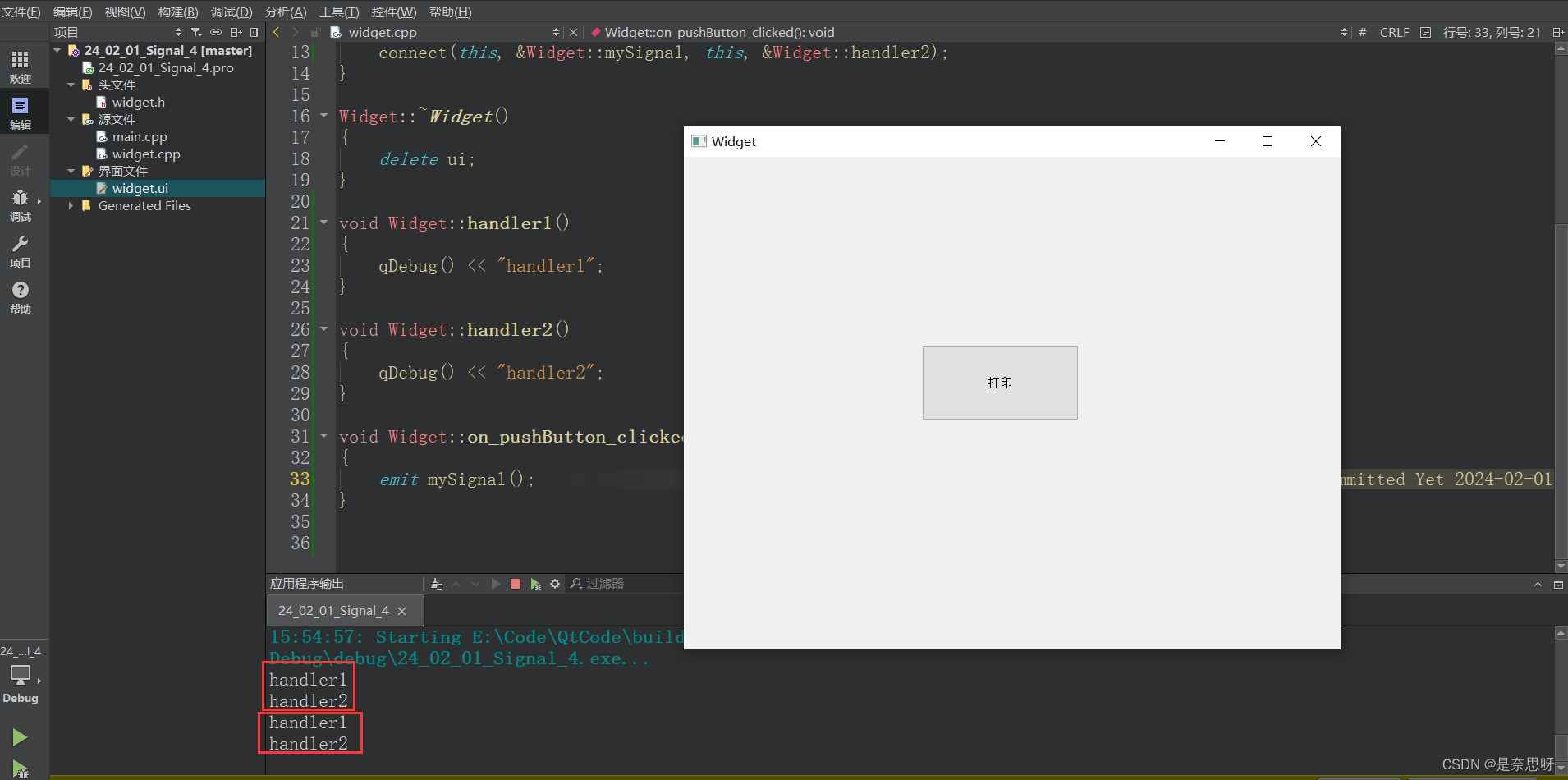Screen dimensions: 1568x780
Task: Close the project sidebar panel
Action: click(x=254, y=32)
